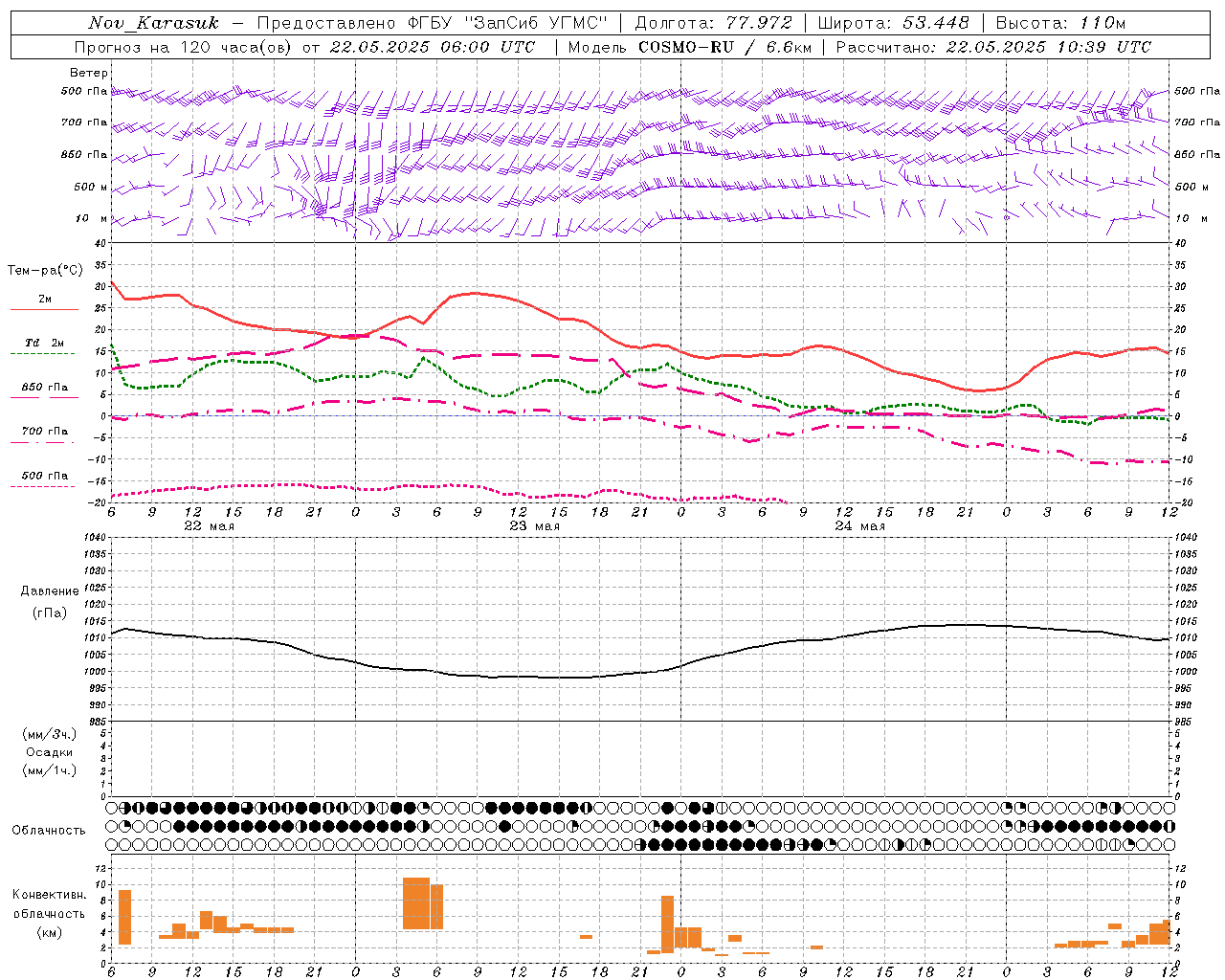Click the (мм/1ч.) unit label
The image size is (1225, 980).
click(49, 770)
